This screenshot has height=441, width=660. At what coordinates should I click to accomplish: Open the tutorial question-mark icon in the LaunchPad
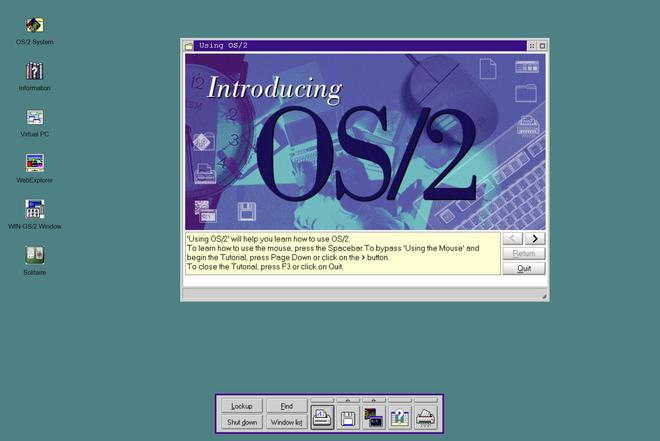point(399,418)
